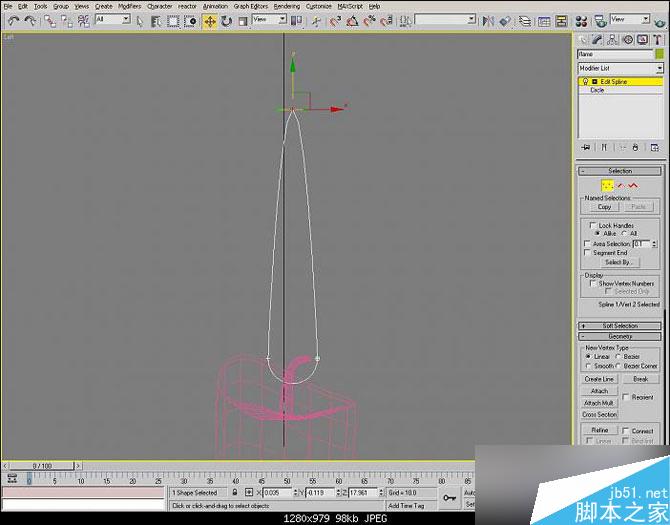
Task: Switch to the Display panel tab
Action: click(x=643, y=40)
